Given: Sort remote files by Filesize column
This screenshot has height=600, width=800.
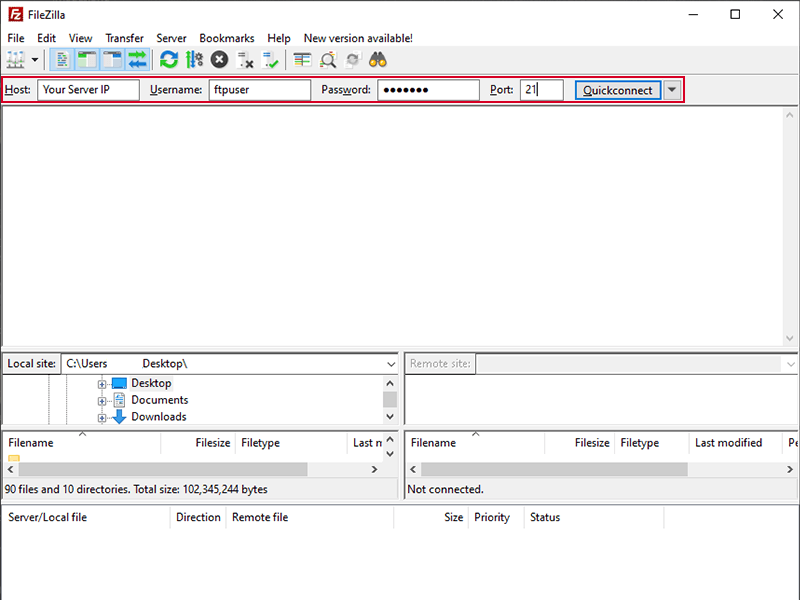Looking at the screenshot, I should click(580, 443).
